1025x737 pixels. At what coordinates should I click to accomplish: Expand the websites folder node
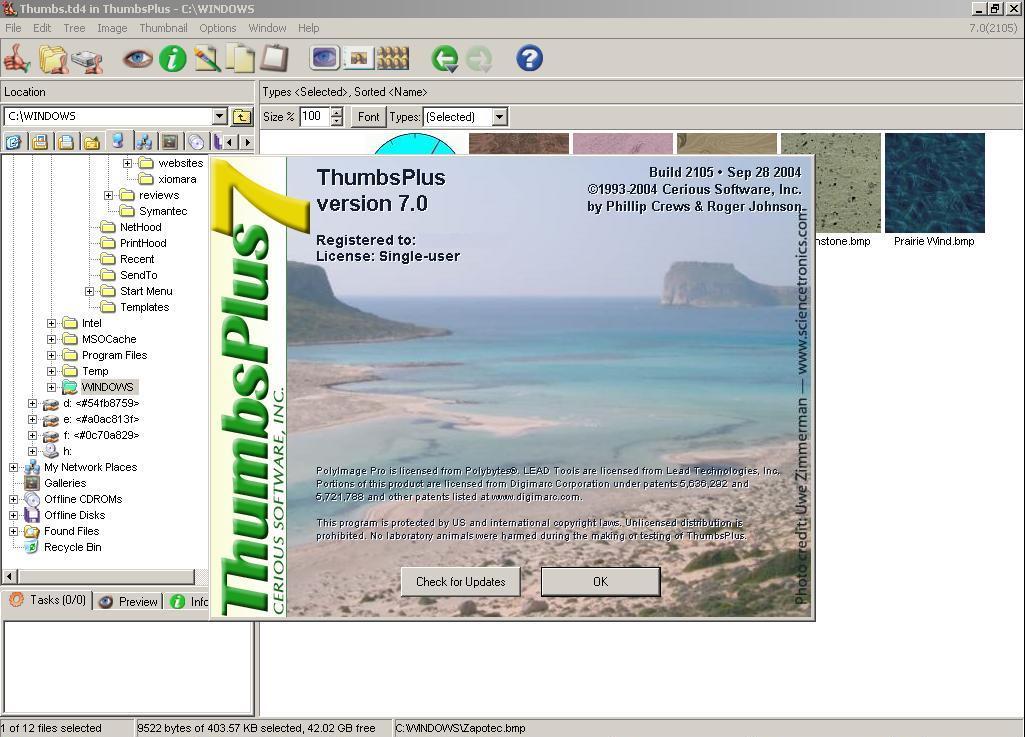click(x=127, y=163)
